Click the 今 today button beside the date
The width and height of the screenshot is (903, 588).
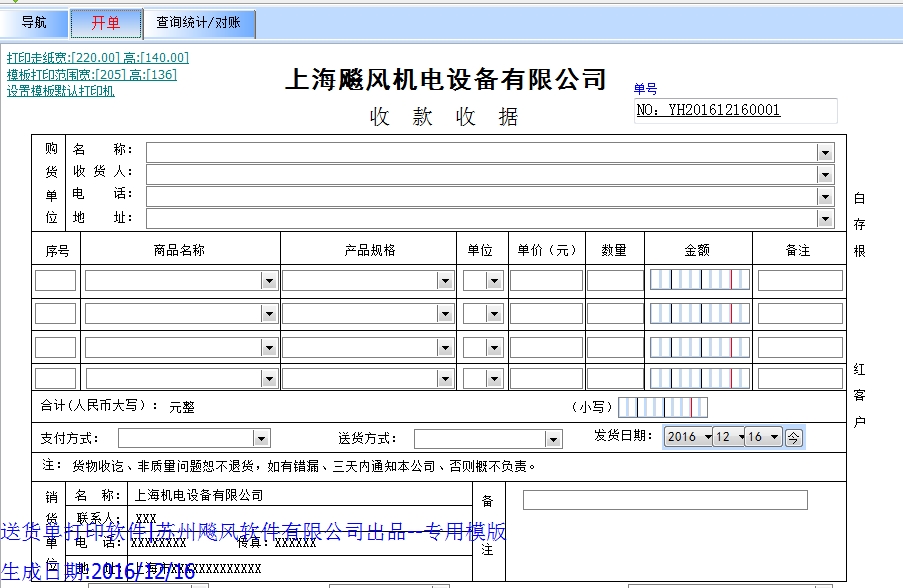pyautogui.click(x=793, y=438)
